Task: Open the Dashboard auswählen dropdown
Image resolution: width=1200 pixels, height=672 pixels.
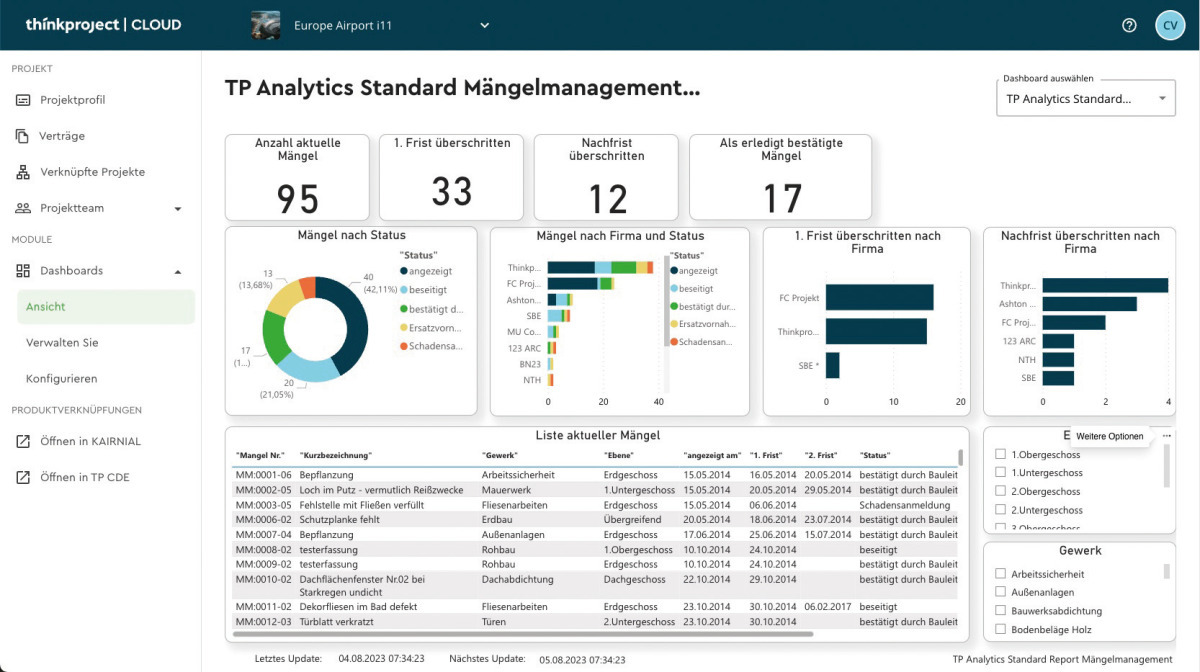Action: coord(1086,99)
